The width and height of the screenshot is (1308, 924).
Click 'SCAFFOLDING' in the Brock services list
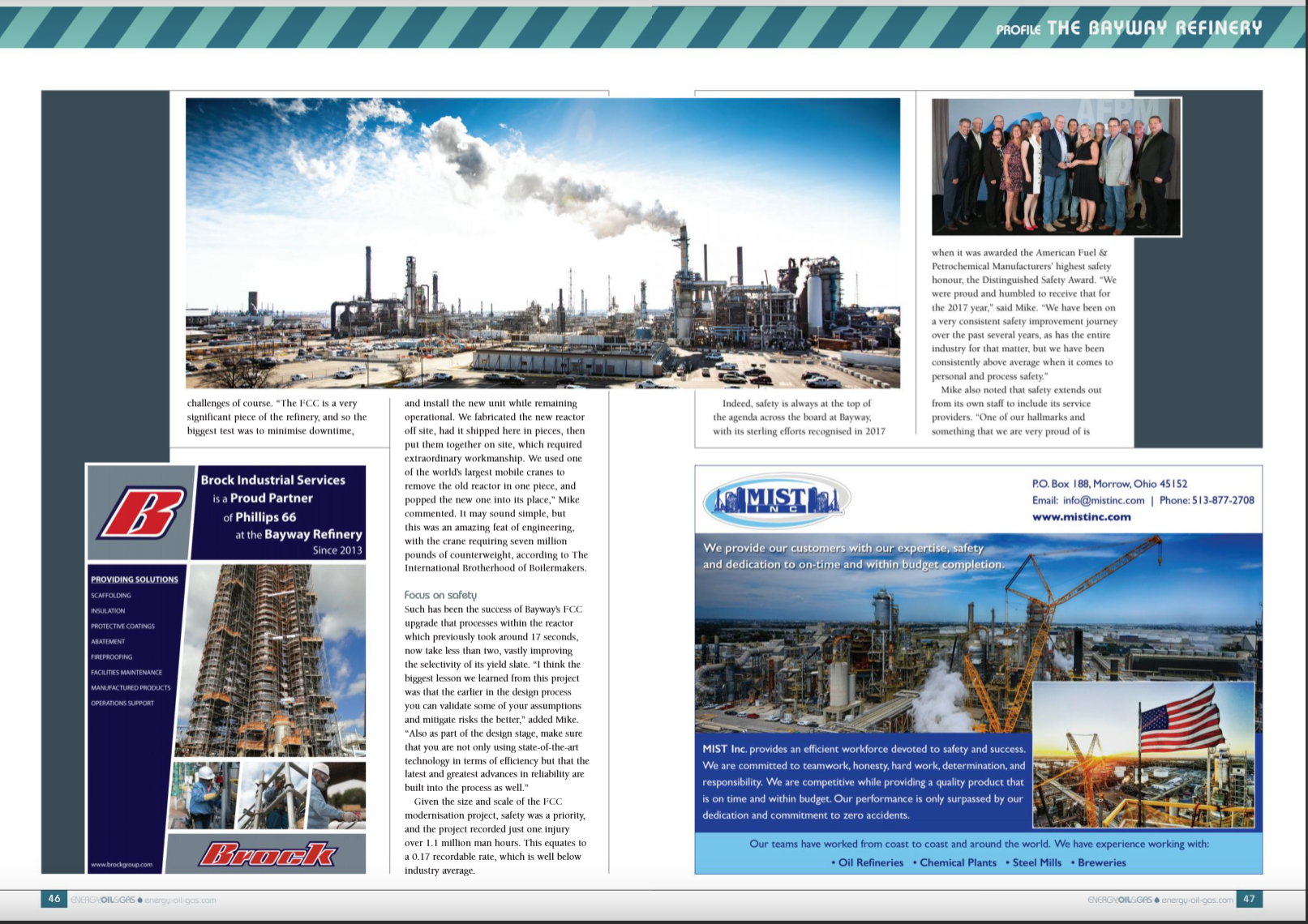pyautogui.click(x=110, y=596)
